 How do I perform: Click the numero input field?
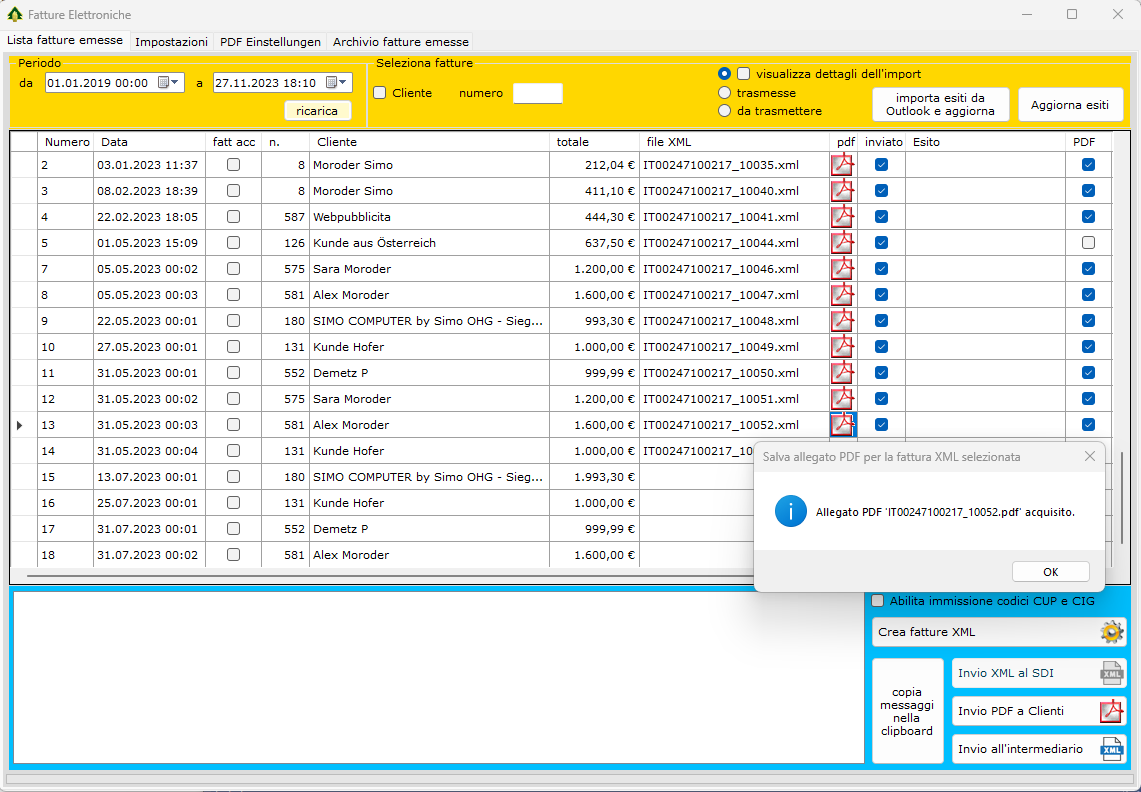pos(537,93)
